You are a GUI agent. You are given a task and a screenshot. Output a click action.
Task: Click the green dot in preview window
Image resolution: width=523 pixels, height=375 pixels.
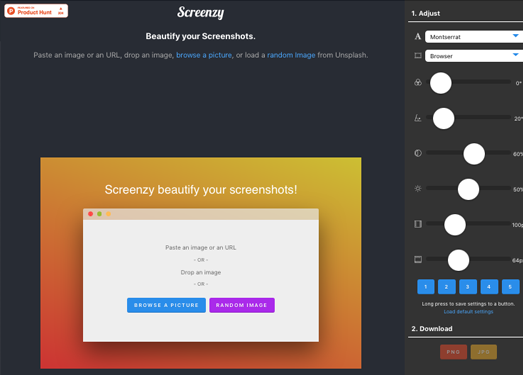tap(99, 214)
